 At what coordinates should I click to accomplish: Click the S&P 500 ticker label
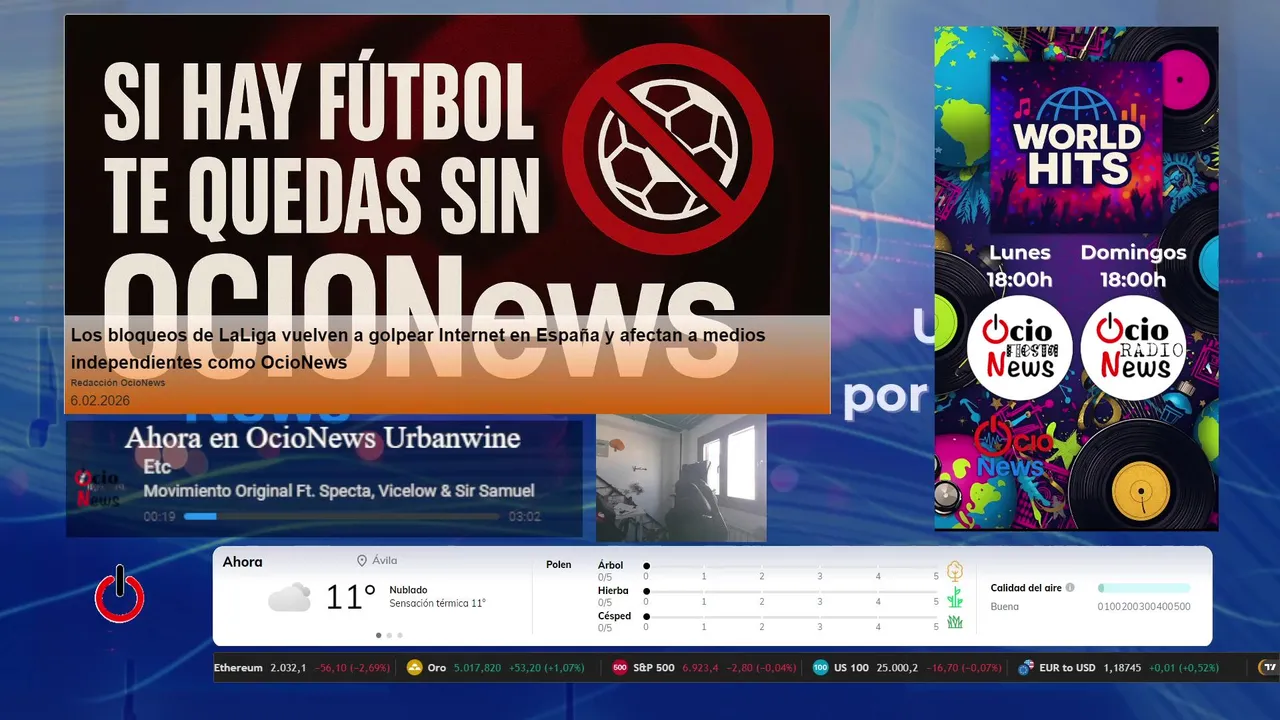click(x=654, y=668)
